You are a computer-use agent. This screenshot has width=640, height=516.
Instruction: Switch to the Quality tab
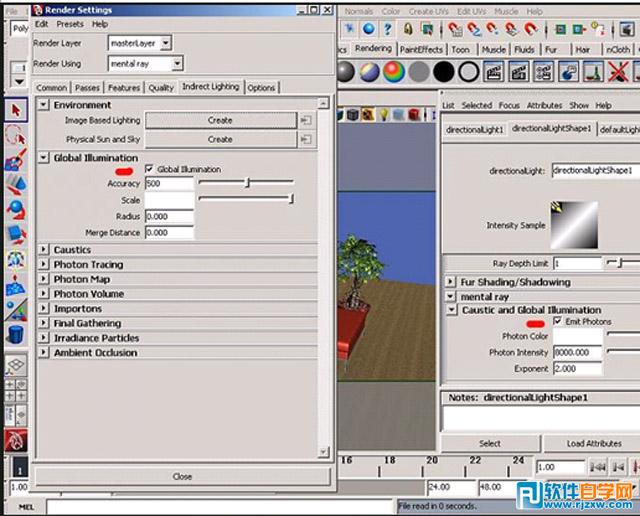pyautogui.click(x=161, y=87)
